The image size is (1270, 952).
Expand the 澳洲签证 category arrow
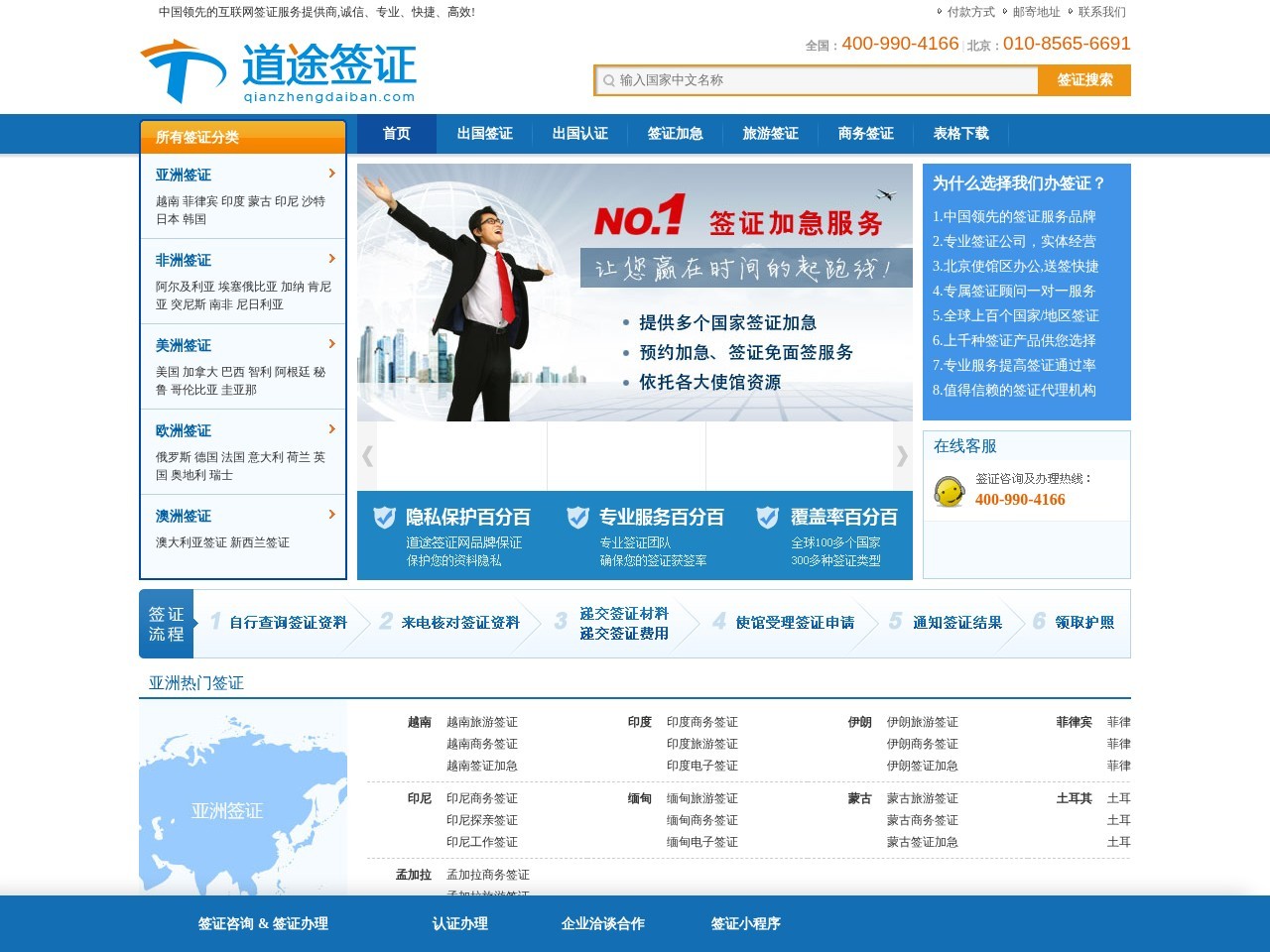pos(332,515)
